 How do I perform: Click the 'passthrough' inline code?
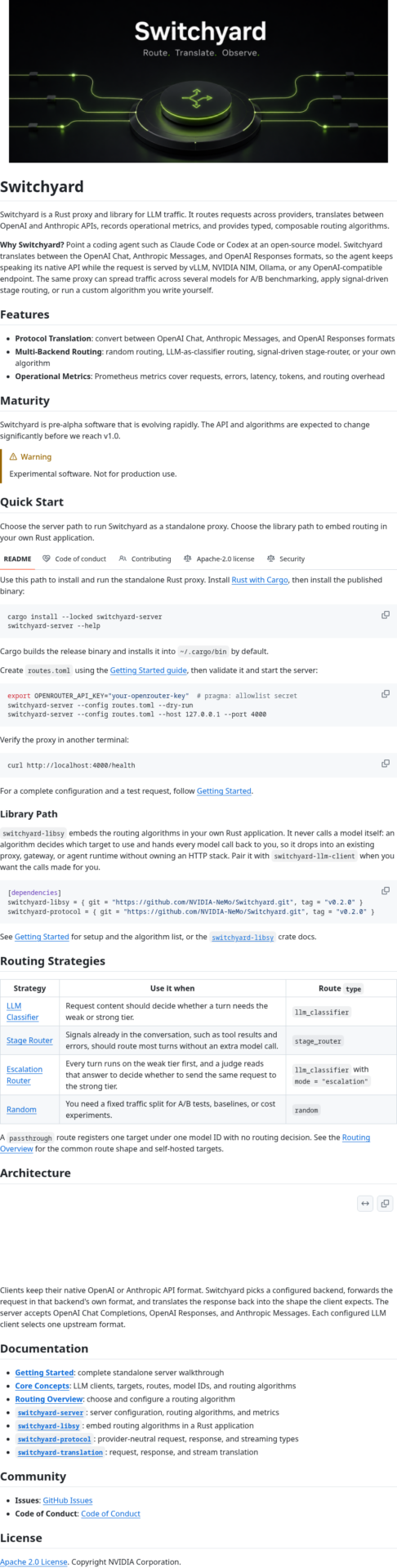coord(32,1138)
